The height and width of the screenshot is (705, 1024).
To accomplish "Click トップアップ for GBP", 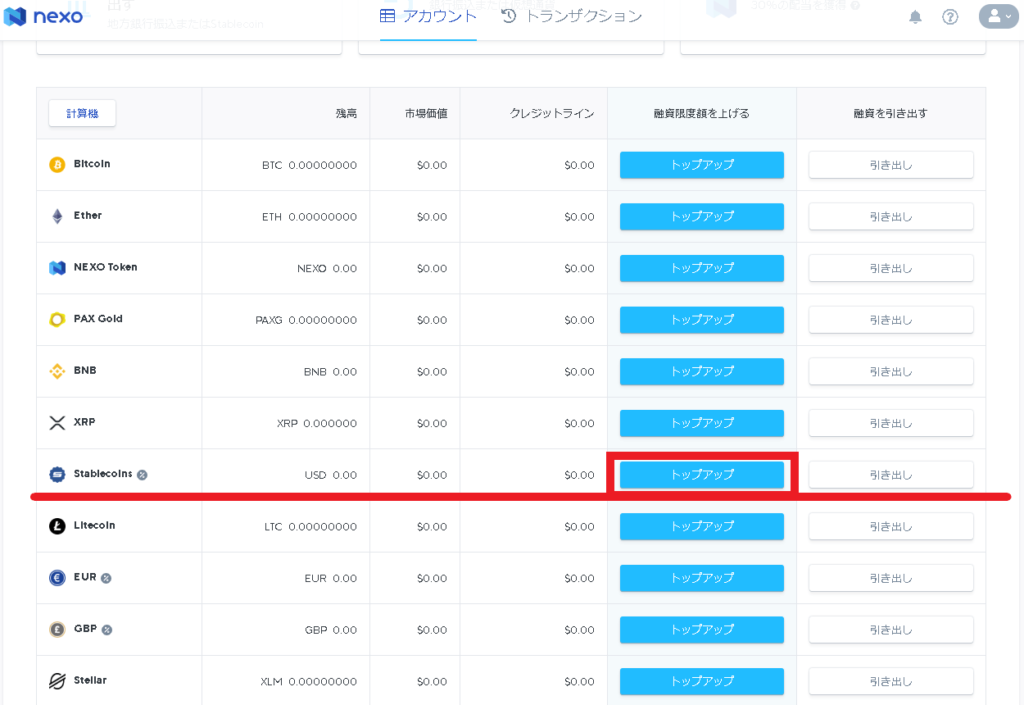I will pyautogui.click(x=702, y=629).
